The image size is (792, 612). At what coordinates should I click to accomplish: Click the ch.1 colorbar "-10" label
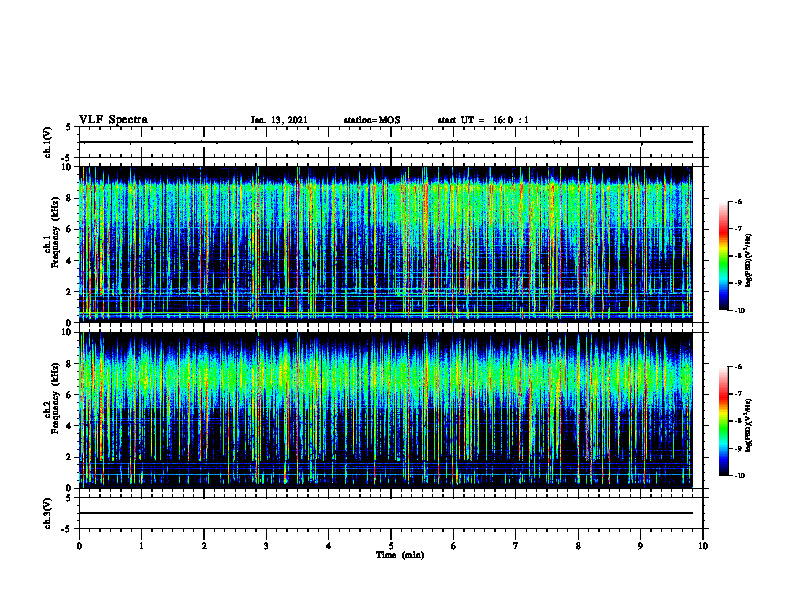point(739,310)
